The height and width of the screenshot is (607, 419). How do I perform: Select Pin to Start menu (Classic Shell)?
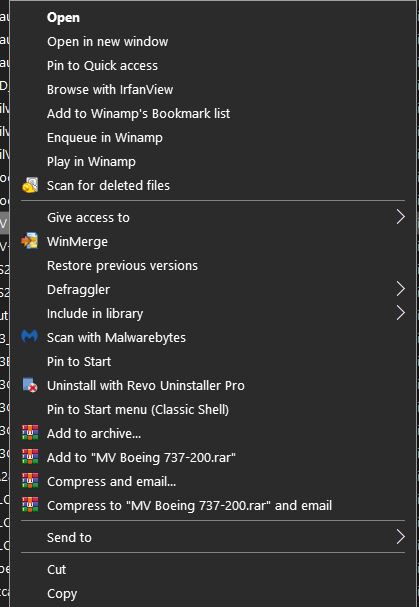coord(138,409)
